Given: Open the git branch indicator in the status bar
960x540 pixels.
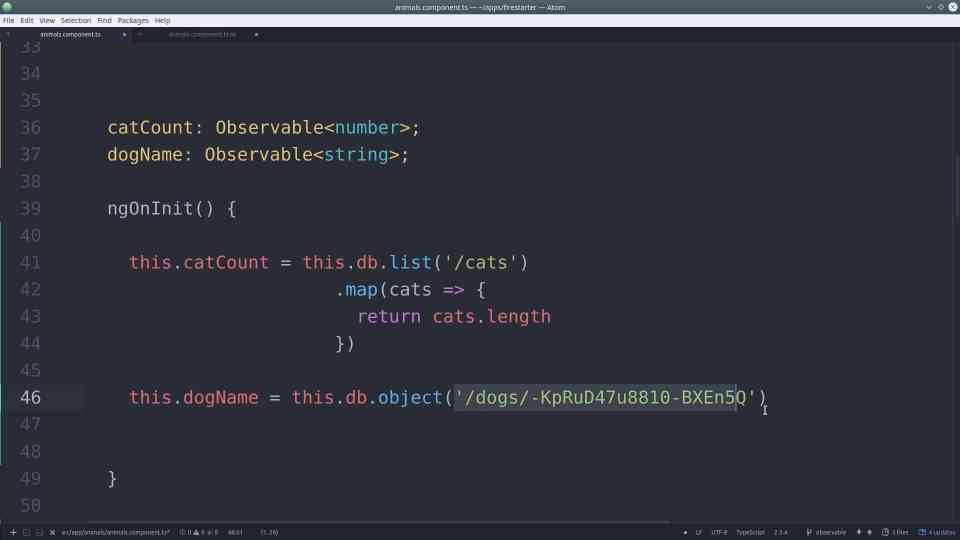Looking at the screenshot, I should point(827,532).
